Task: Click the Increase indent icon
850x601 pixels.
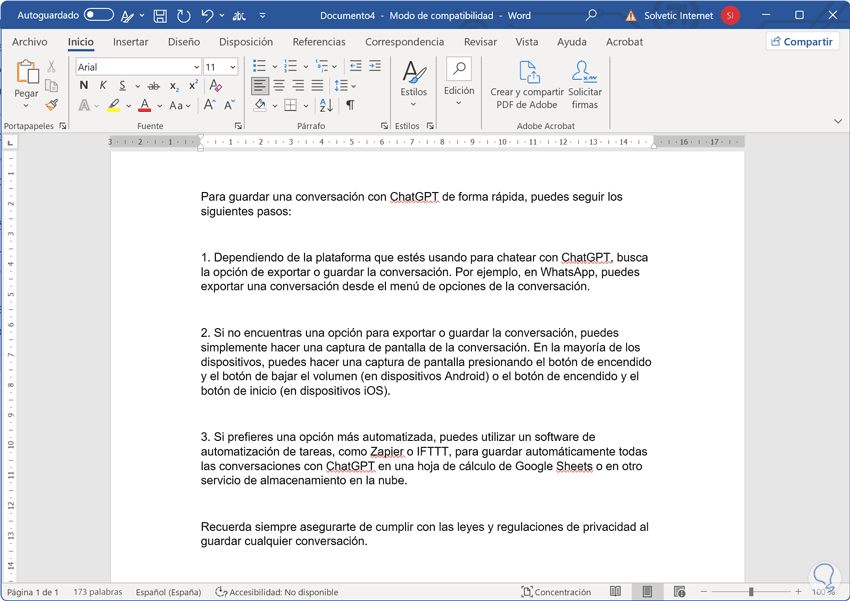Action: coord(375,66)
